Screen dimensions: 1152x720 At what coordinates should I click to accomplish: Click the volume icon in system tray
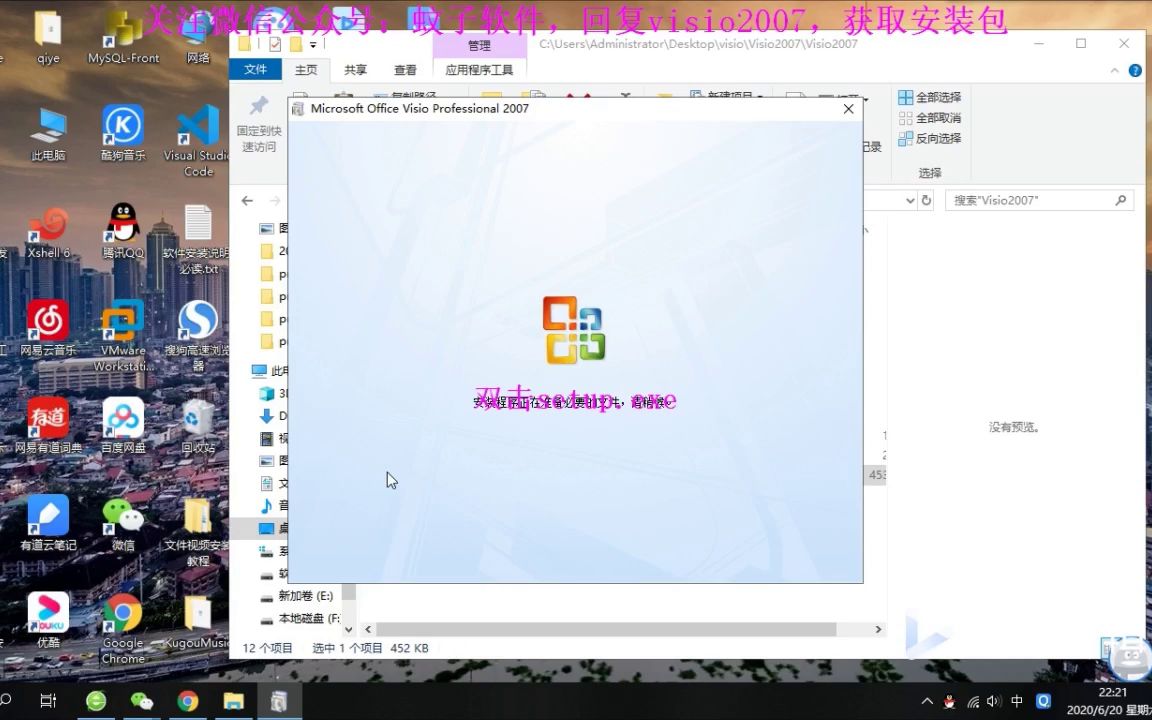click(x=993, y=701)
